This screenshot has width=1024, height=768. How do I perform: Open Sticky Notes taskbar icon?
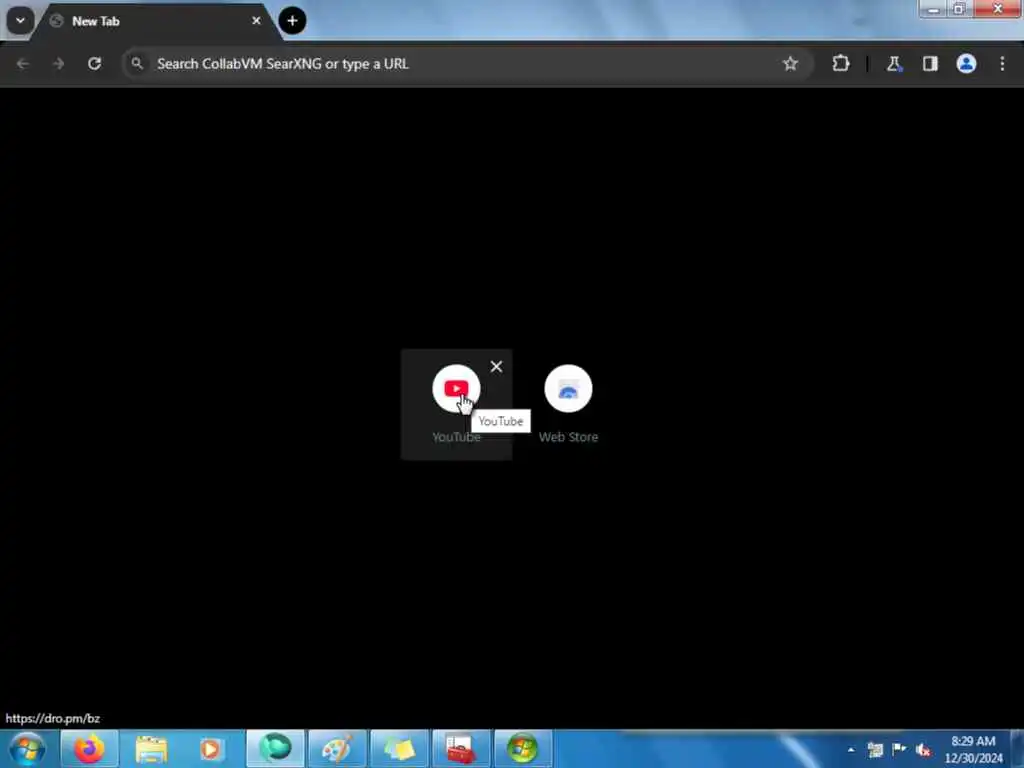[399, 748]
